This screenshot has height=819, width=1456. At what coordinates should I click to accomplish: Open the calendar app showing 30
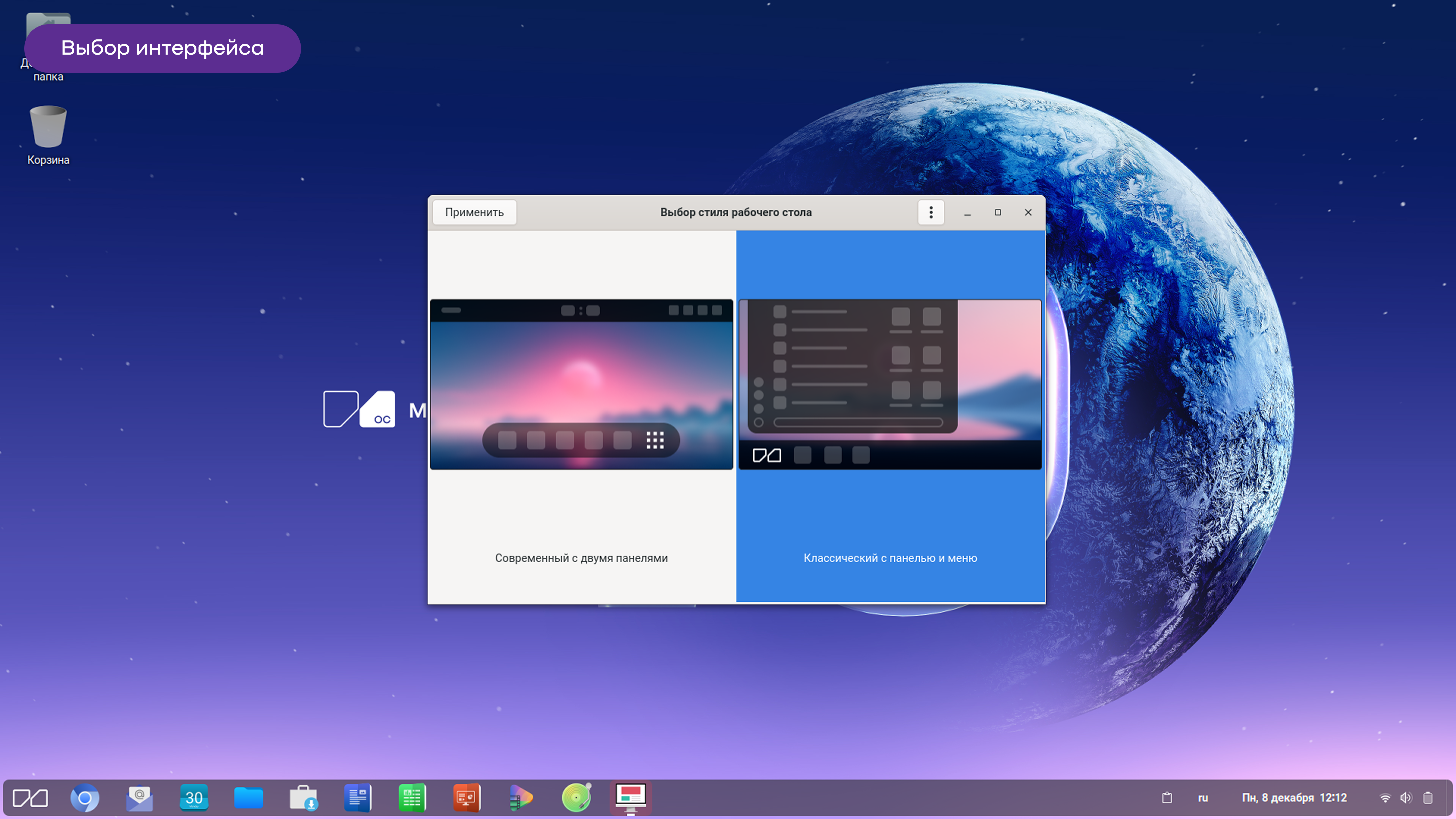[194, 798]
